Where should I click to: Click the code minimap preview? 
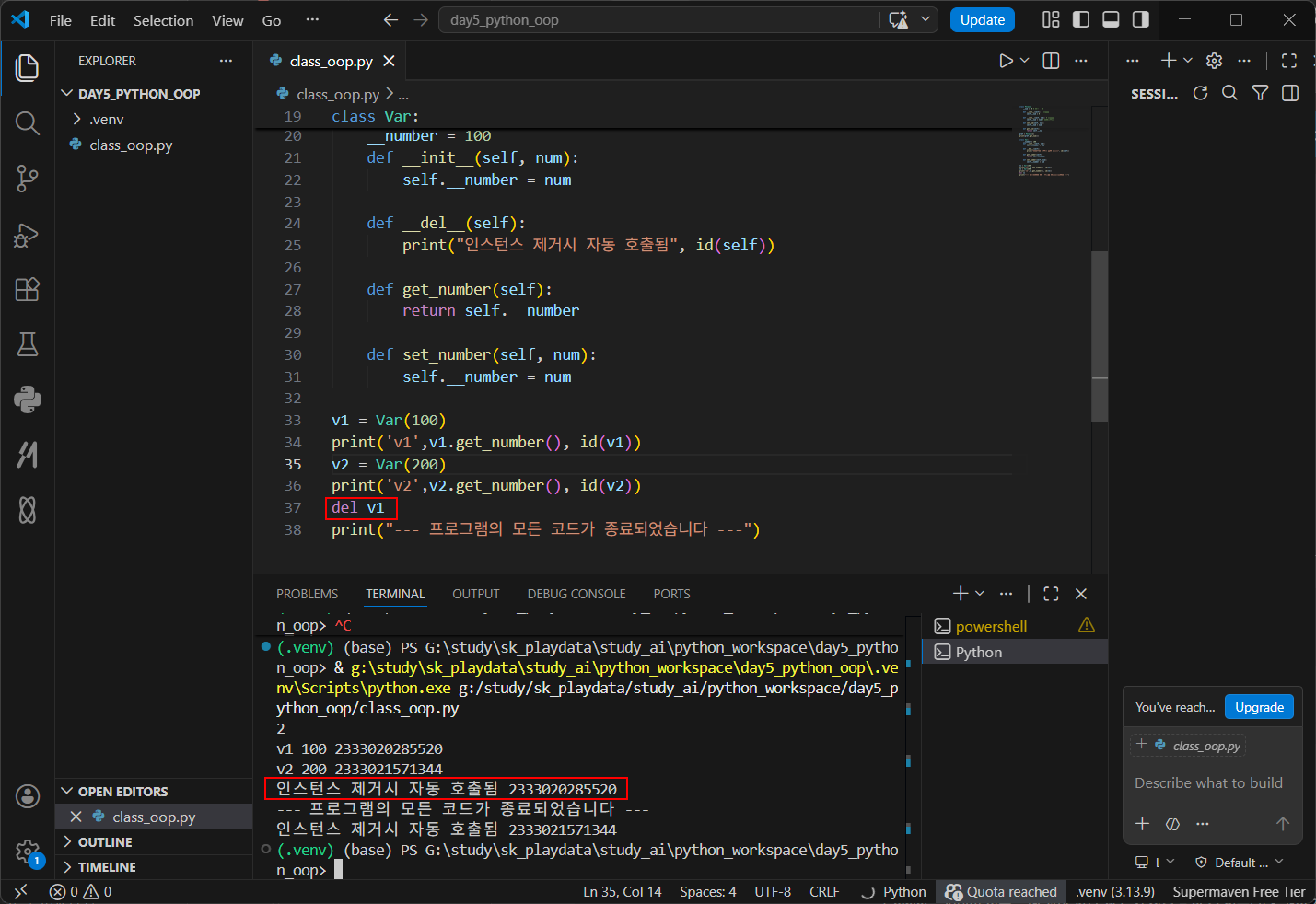click(x=1044, y=141)
